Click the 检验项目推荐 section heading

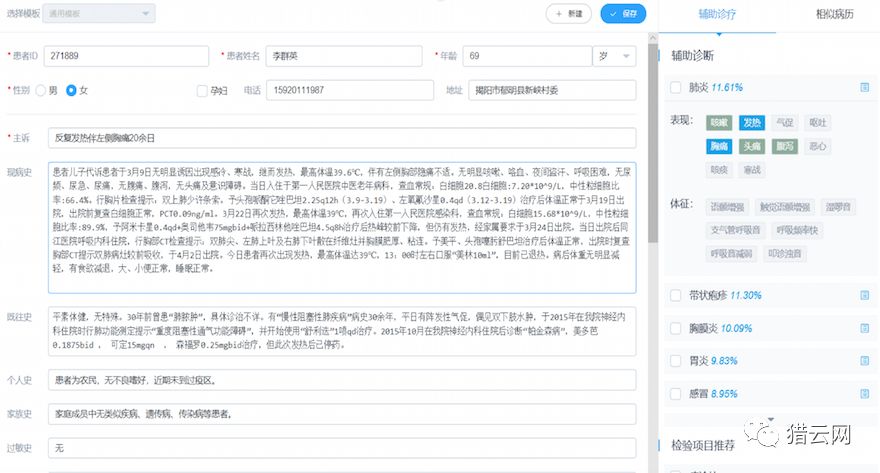coord(703,446)
